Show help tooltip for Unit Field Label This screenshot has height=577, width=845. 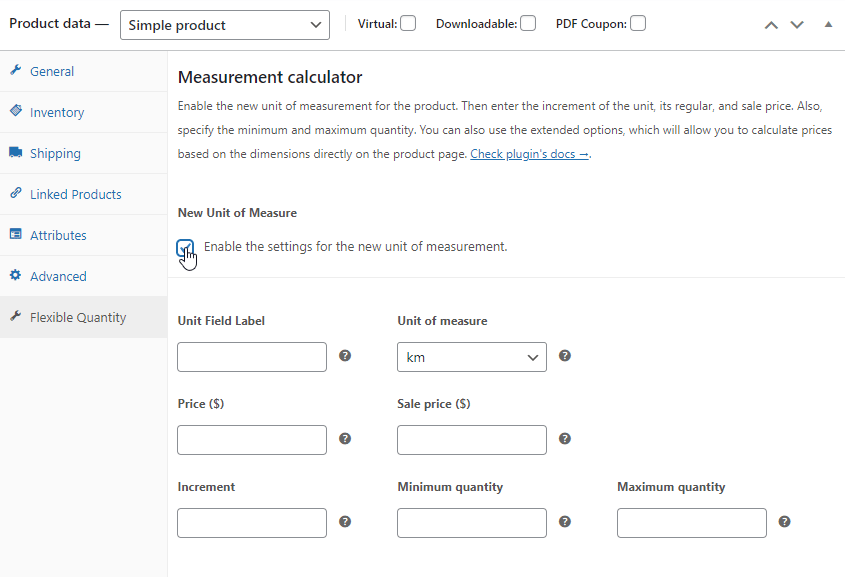click(345, 356)
